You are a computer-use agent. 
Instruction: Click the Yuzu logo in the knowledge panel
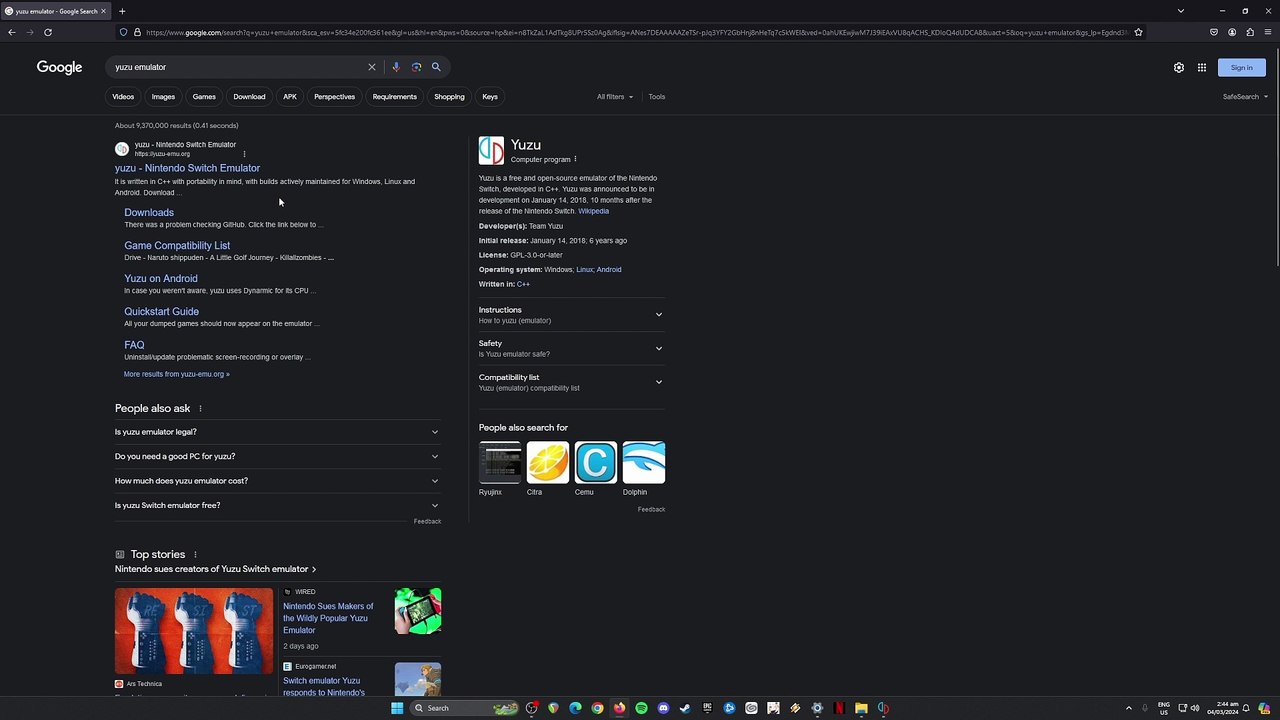[491, 150]
